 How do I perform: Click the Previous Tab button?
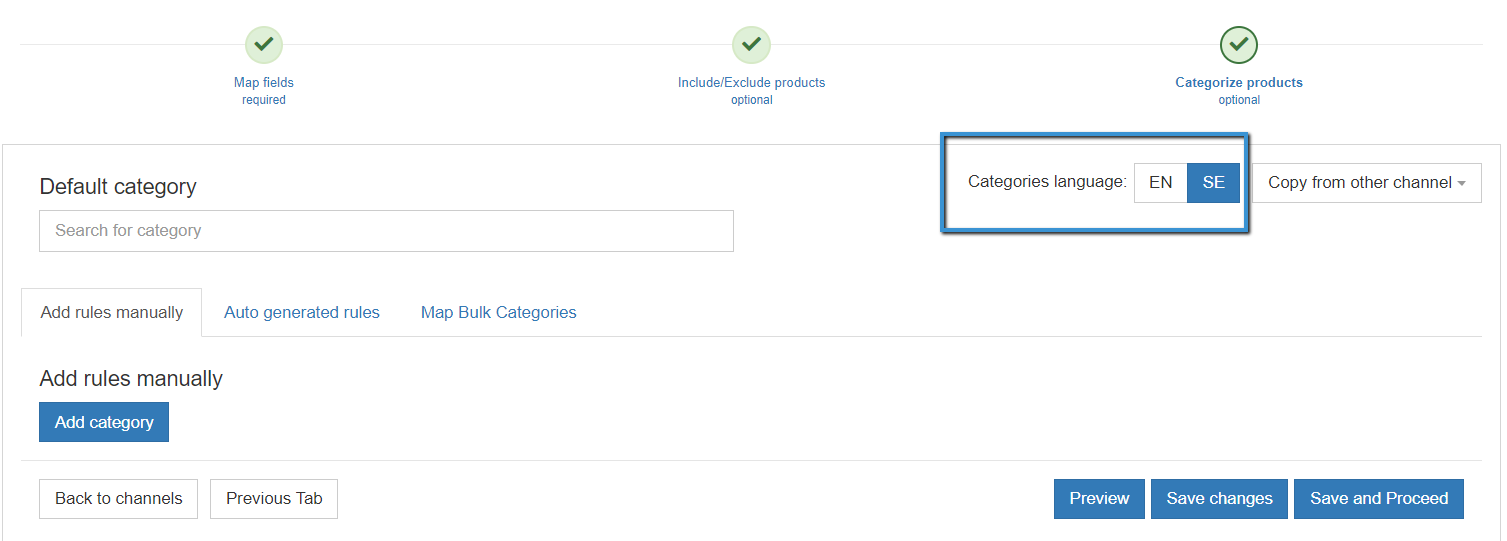[274, 499]
